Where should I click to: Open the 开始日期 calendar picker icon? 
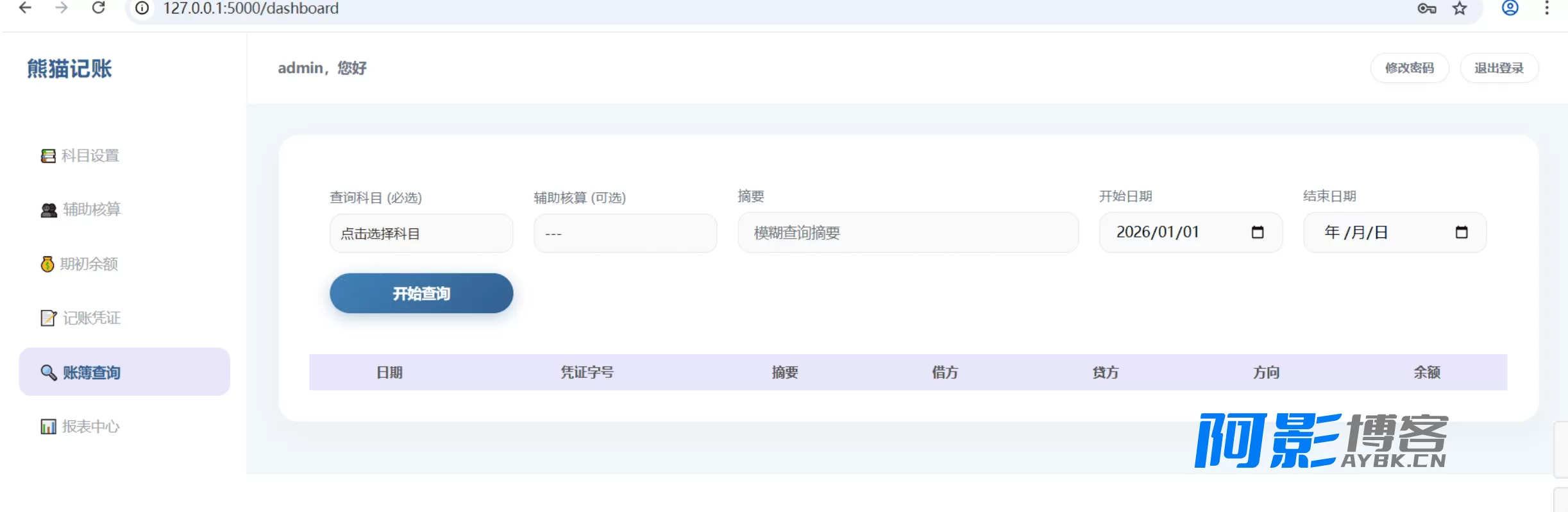[x=1257, y=232]
